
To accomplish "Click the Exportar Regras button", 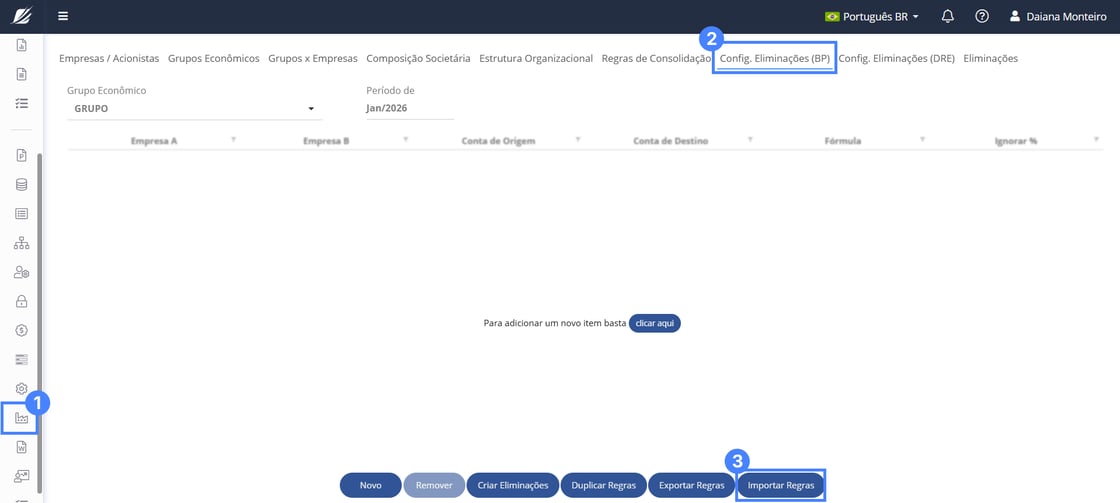I will point(691,485).
